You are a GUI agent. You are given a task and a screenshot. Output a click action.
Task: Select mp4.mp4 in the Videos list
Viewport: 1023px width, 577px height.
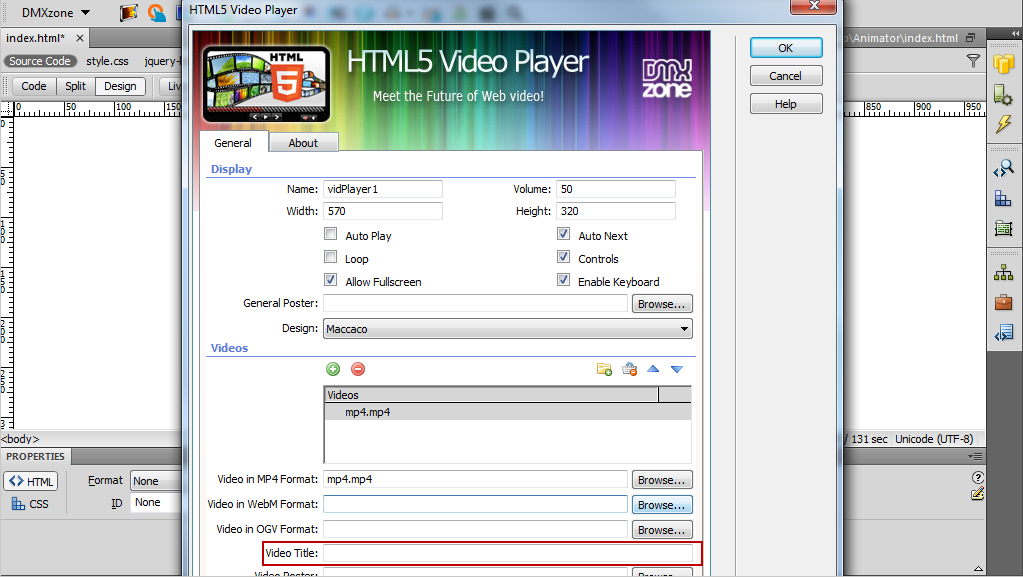[508, 412]
